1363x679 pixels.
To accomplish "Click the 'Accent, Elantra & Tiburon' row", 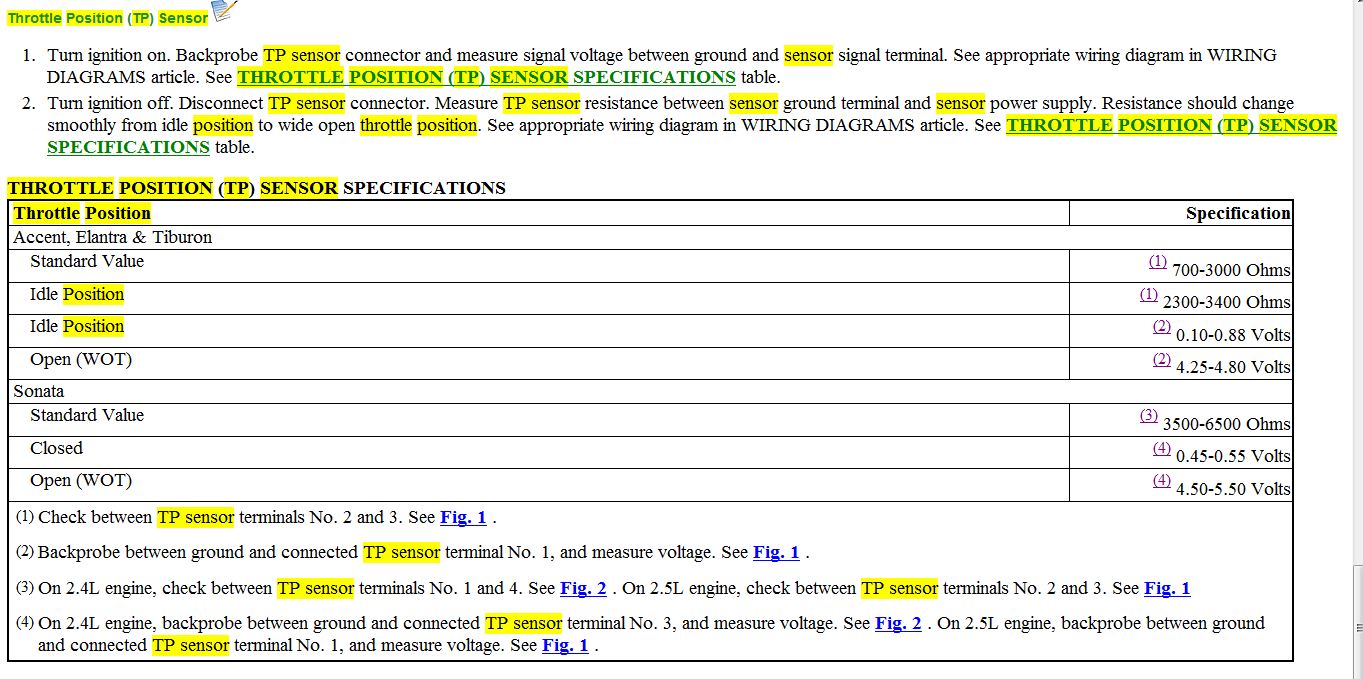I will point(650,238).
